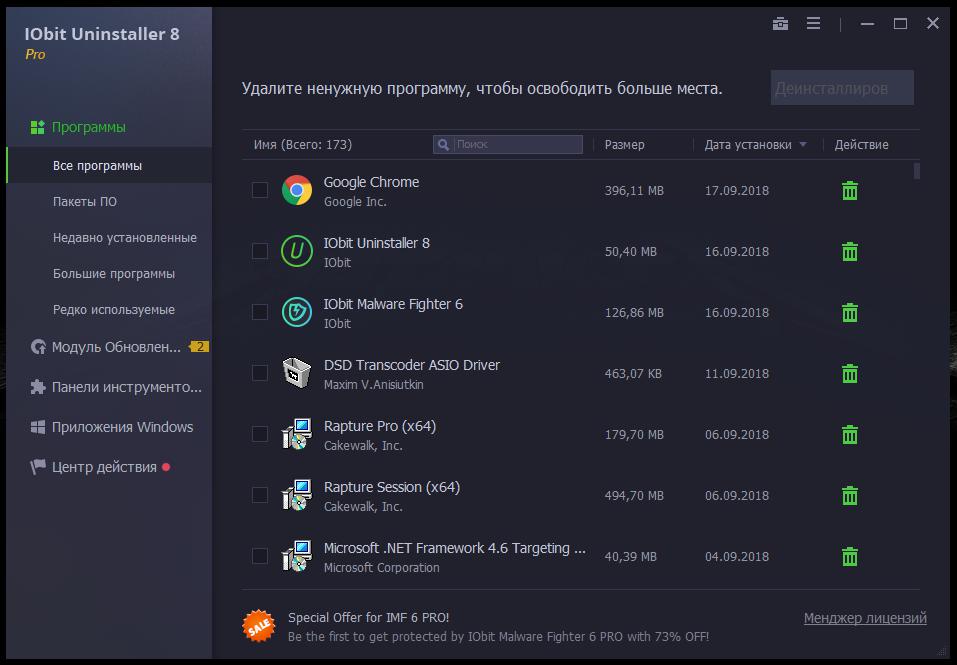
Task: Click trash icon for Microsoft .NET Framework 4.6
Action: tap(850, 556)
